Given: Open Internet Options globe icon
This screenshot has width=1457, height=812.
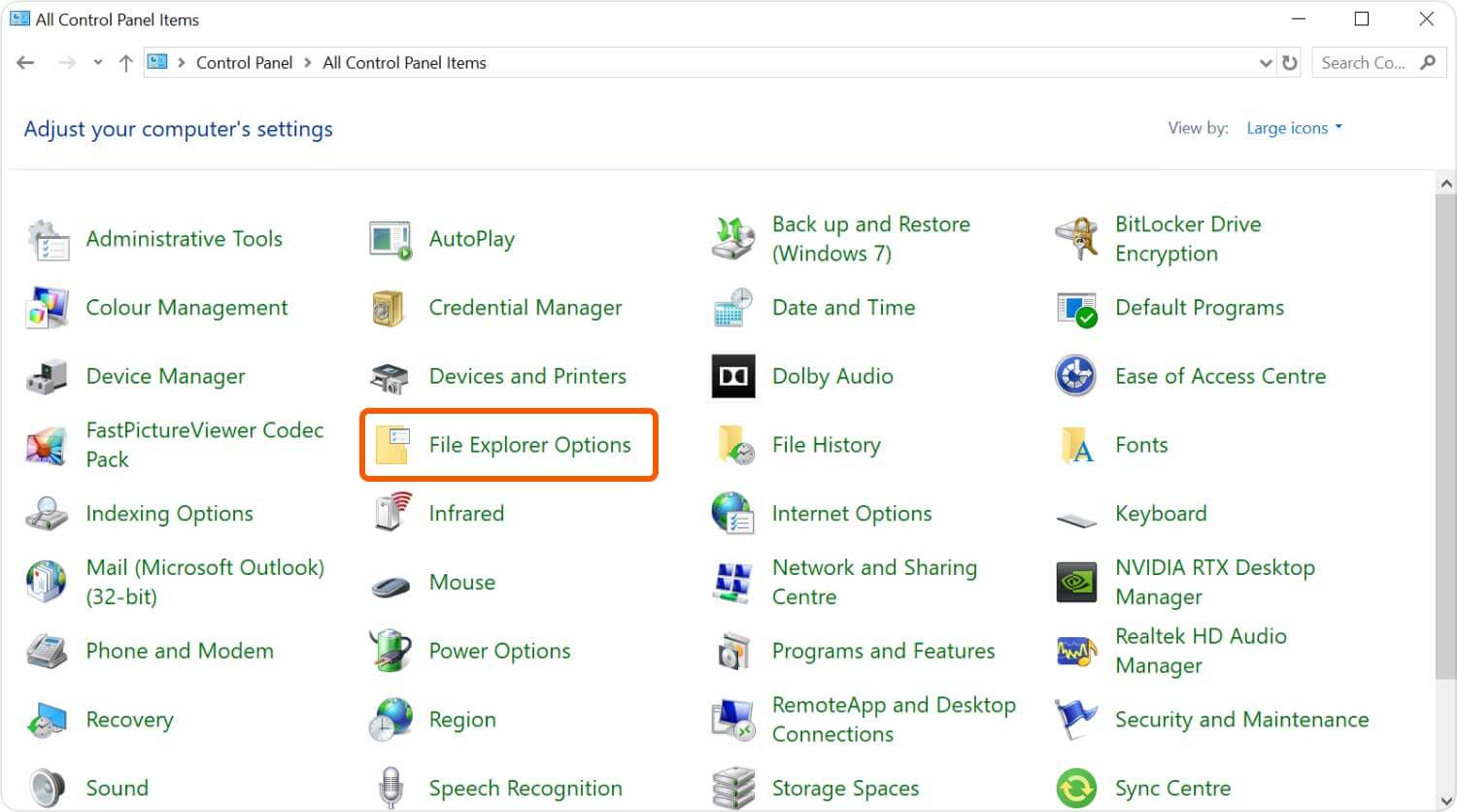Looking at the screenshot, I should point(733,514).
